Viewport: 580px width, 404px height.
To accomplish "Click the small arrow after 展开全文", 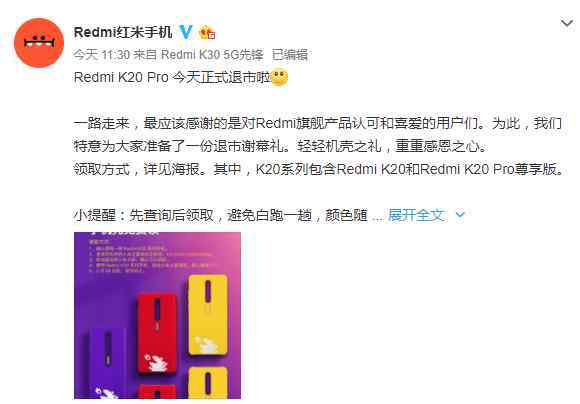I will tap(460, 215).
